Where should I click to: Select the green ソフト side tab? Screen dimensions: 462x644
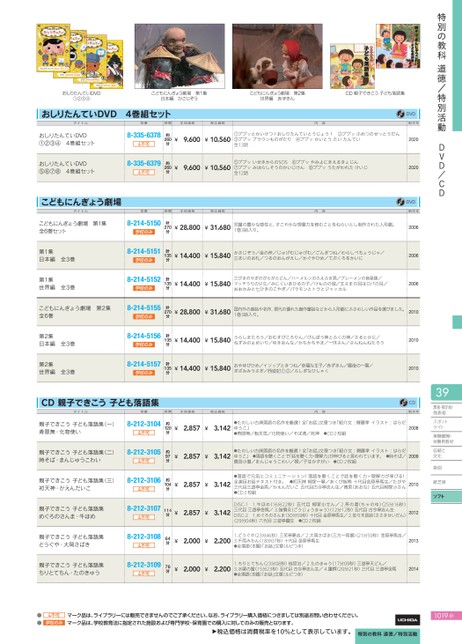tap(446, 497)
